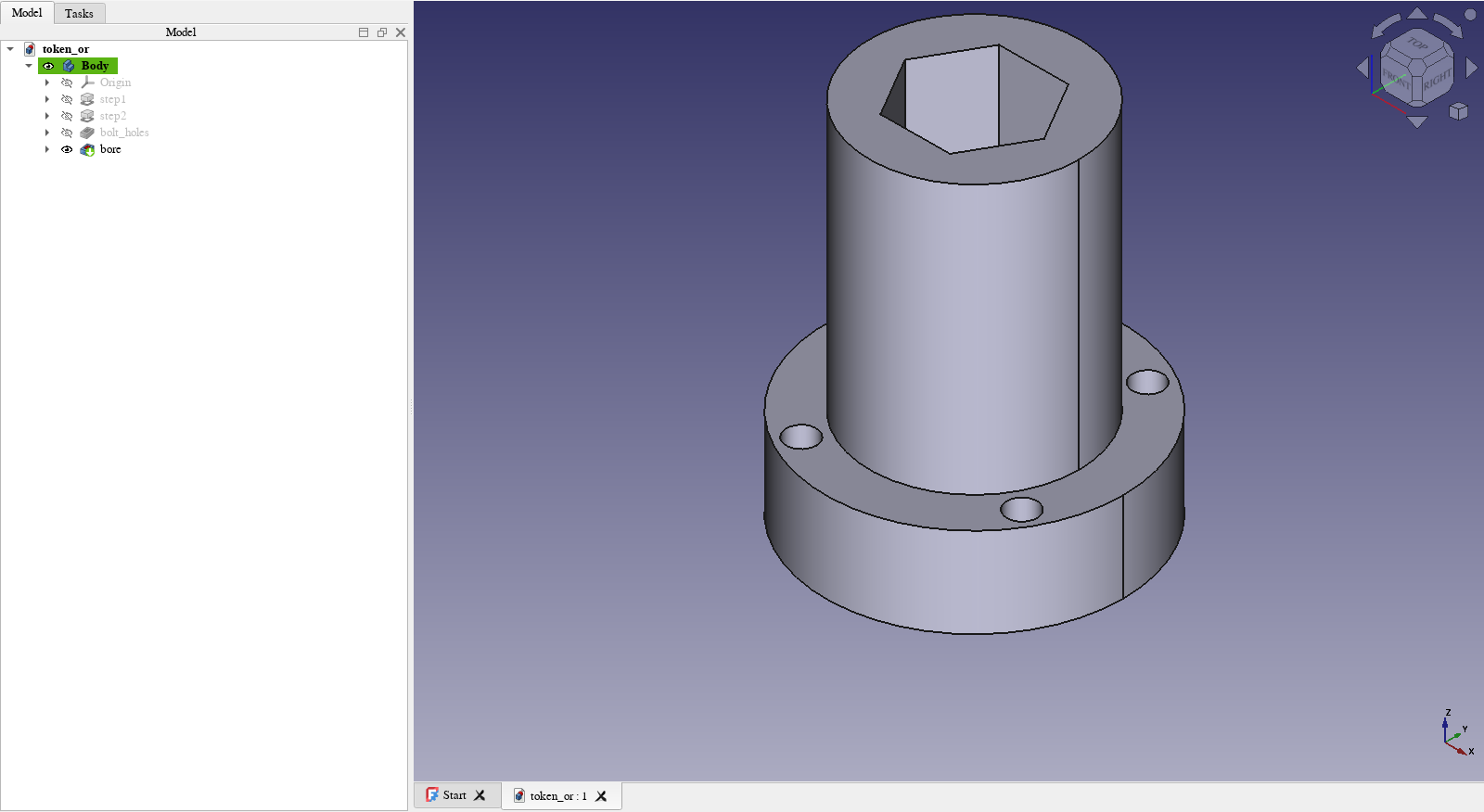1484x812 pixels.
Task: Expand the bolt_holes node
Action: pyautogui.click(x=47, y=133)
